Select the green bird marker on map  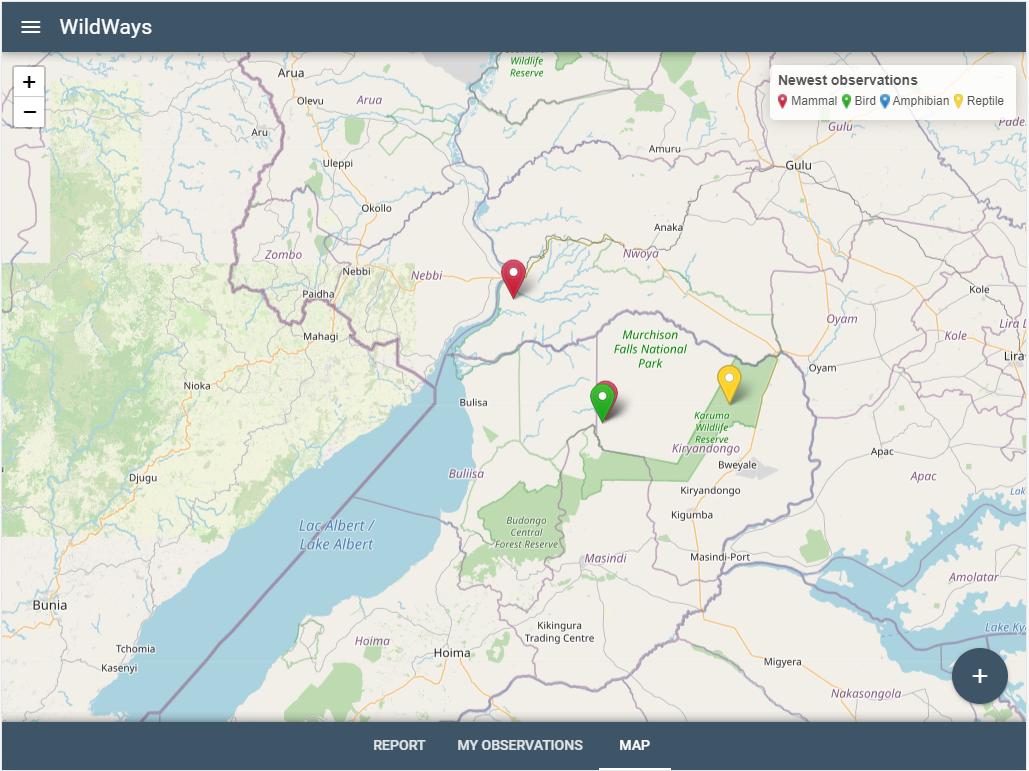pos(601,399)
